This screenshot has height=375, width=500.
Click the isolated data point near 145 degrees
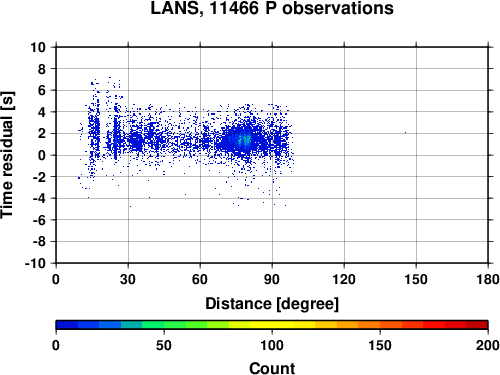[x=405, y=133]
